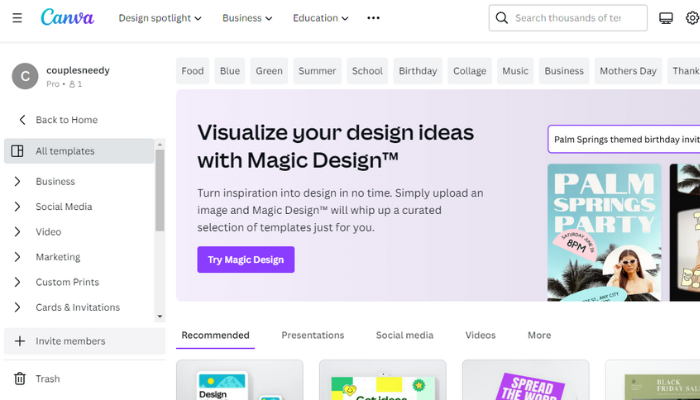Expand the Design spotlight dropdown
Viewport: 700px width, 400px height.
[160, 18]
